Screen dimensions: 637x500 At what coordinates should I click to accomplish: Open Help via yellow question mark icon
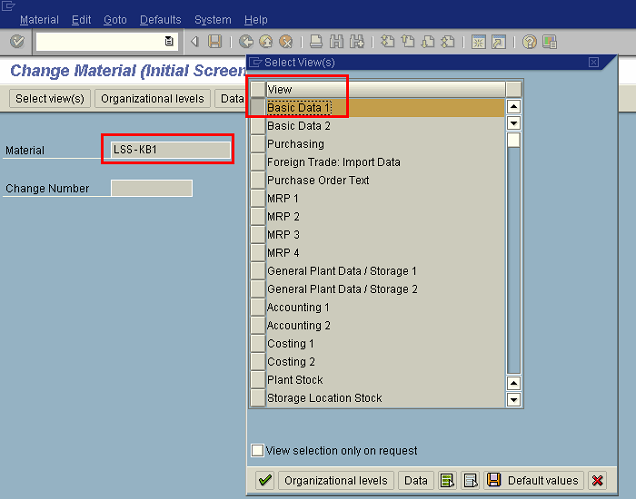pyautogui.click(x=529, y=42)
